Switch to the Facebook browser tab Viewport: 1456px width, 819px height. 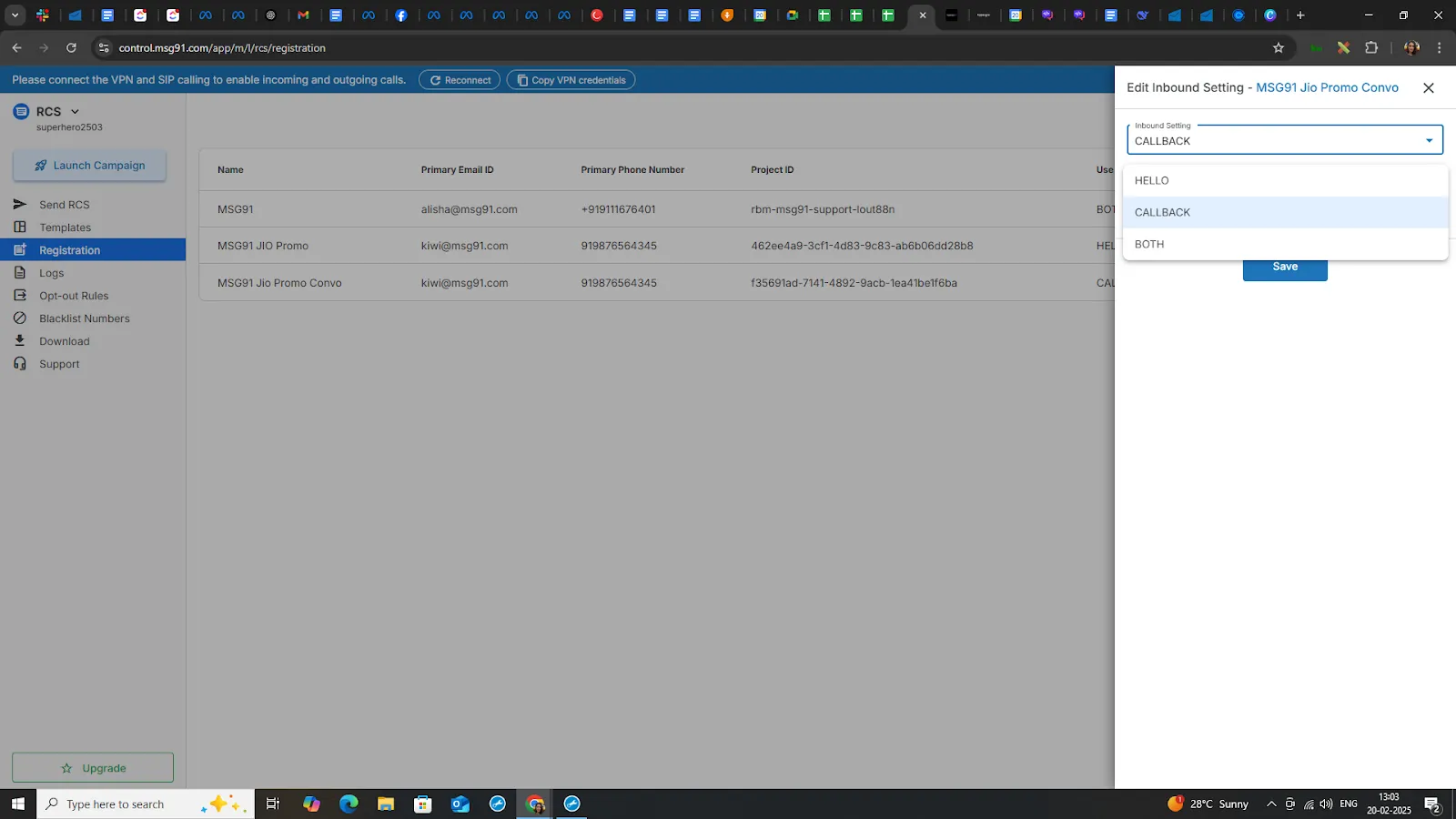pyautogui.click(x=401, y=15)
